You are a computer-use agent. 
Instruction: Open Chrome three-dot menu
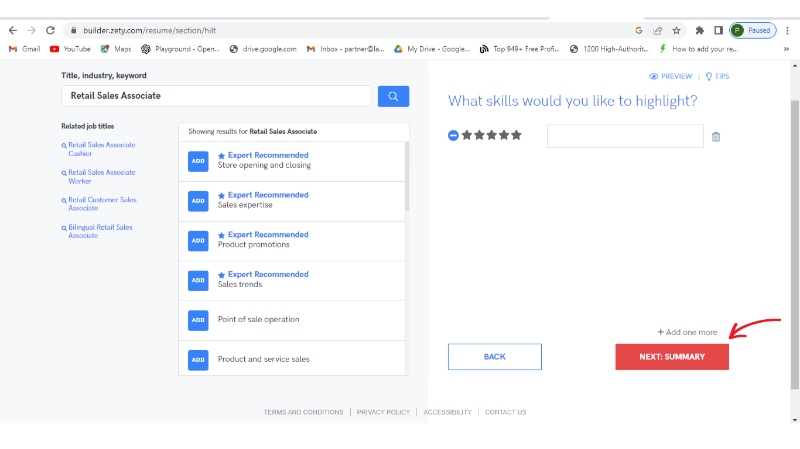pyautogui.click(x=787, y=31)
